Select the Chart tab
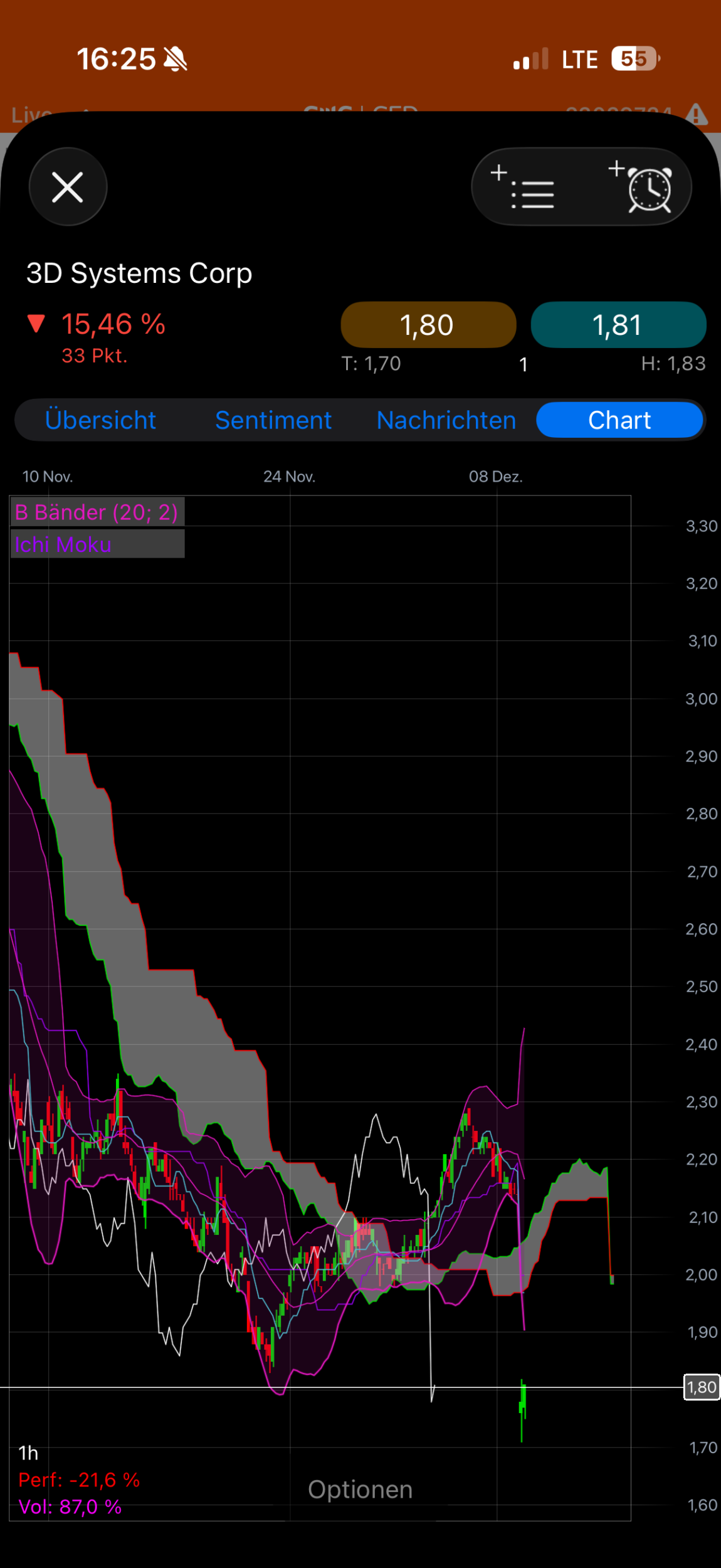721x1568 pixels. (619, 420)
